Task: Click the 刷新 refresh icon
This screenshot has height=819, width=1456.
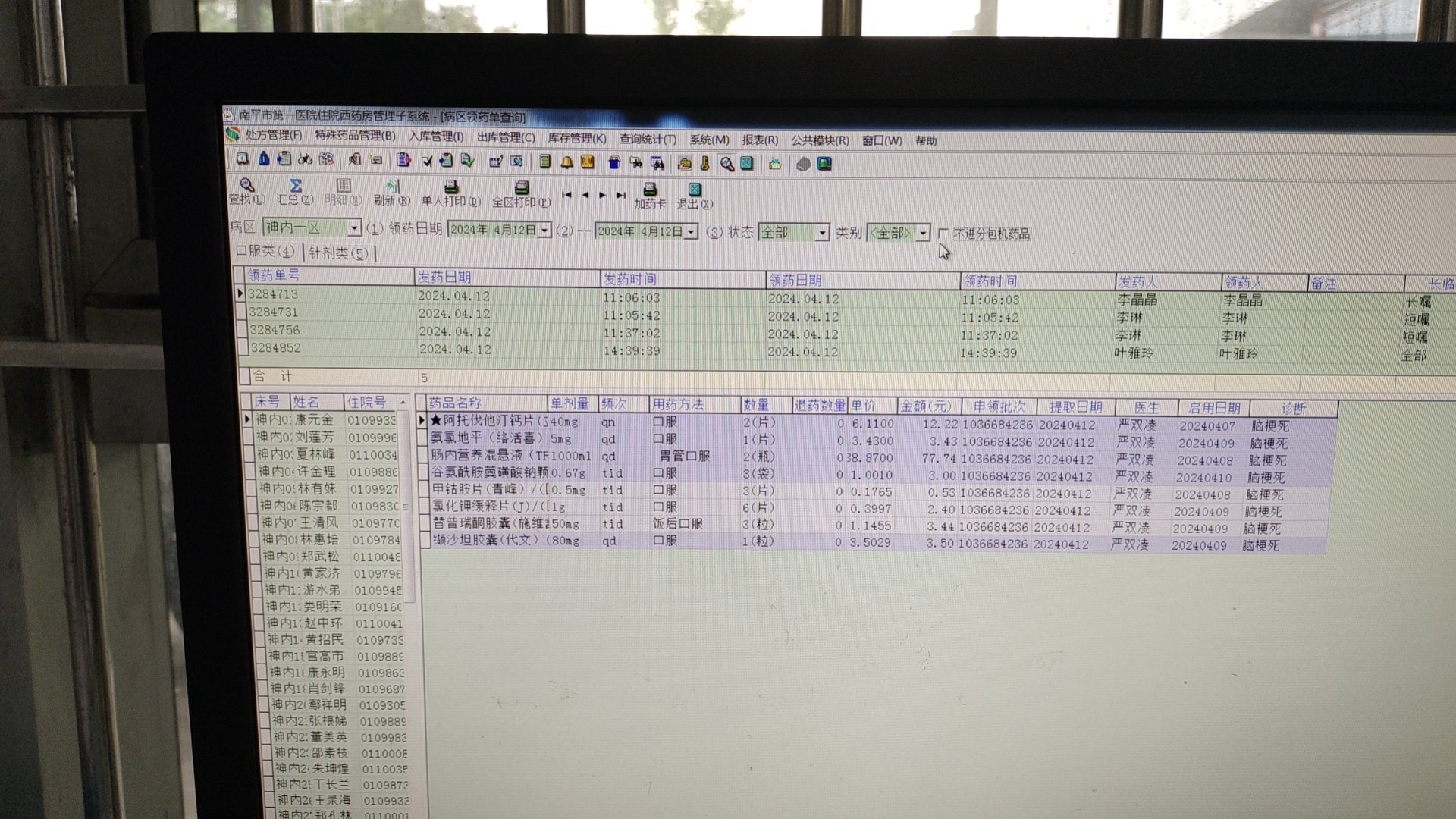Action: click(x=392, y=187)
